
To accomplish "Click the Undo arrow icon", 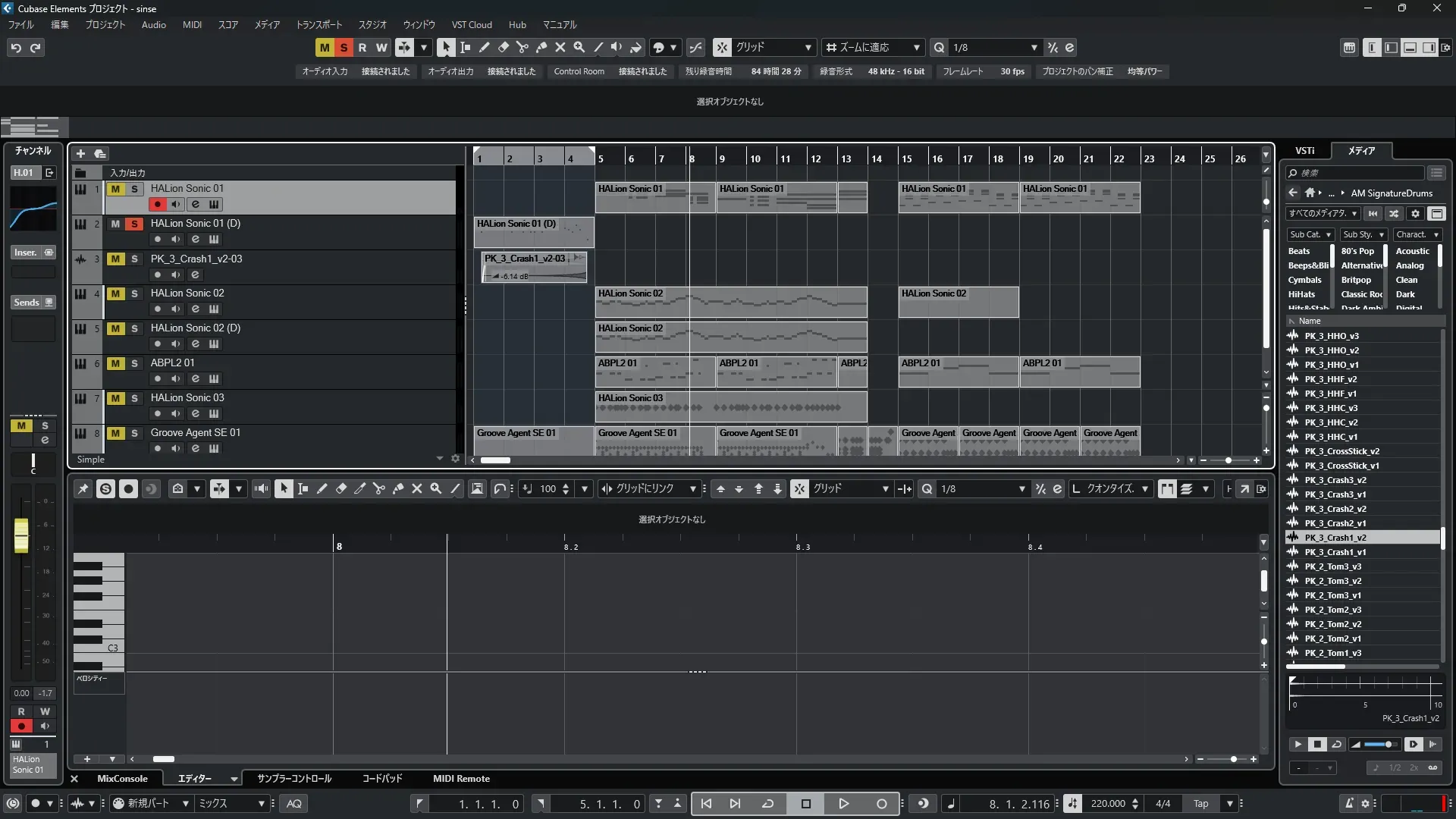I will point(16,48).
